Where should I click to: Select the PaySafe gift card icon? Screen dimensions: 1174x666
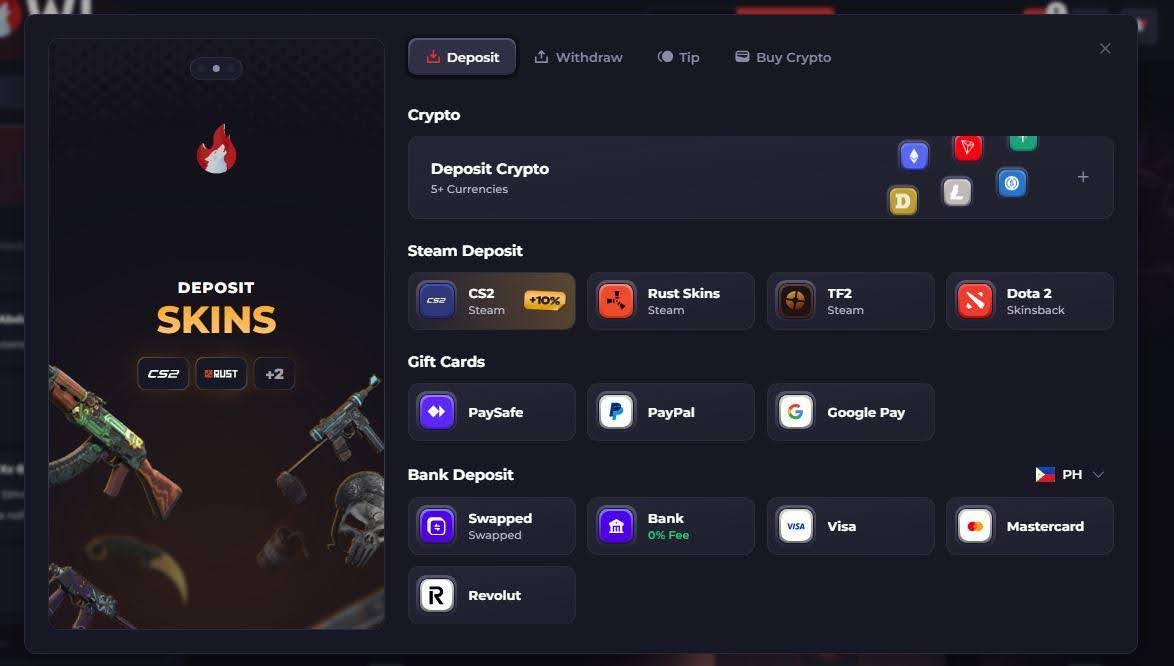click(437, 412)
